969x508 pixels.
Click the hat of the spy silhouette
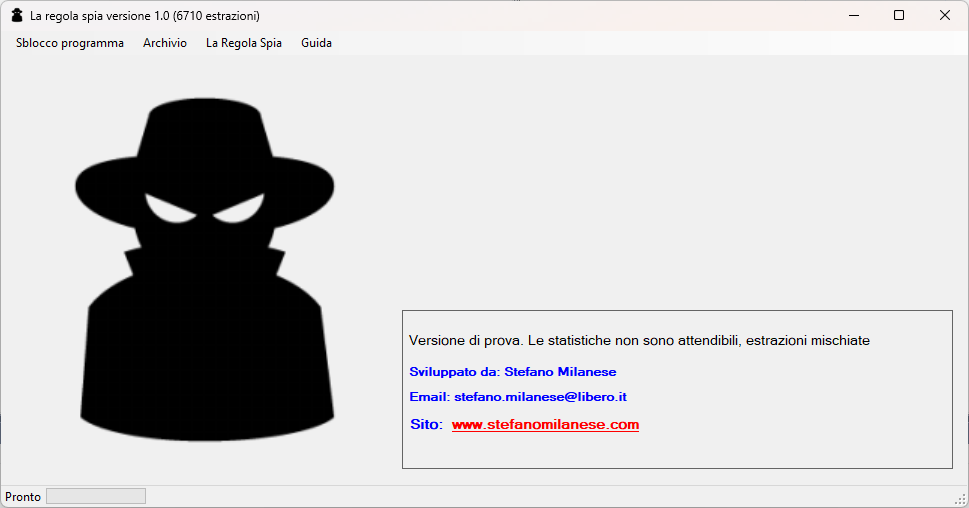(205, 162)
